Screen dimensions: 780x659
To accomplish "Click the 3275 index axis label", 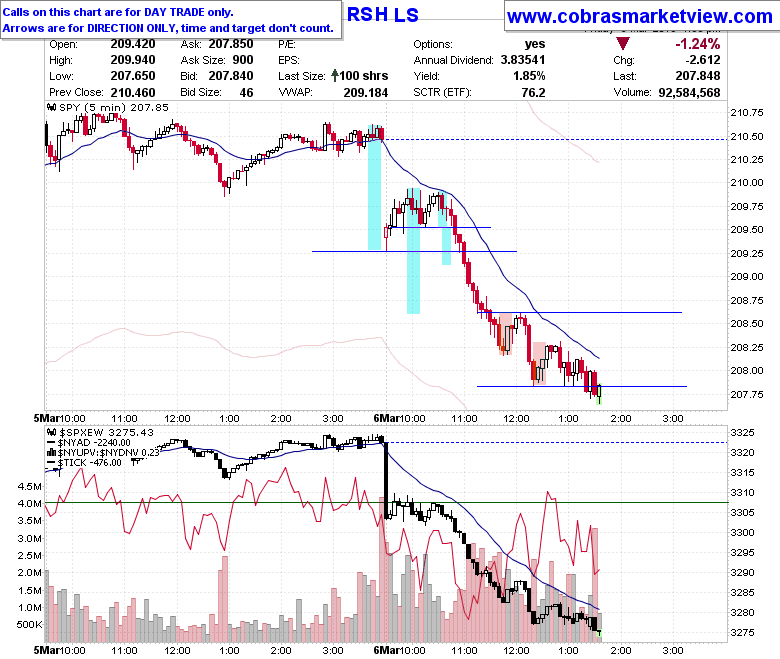I will point(742,633).
